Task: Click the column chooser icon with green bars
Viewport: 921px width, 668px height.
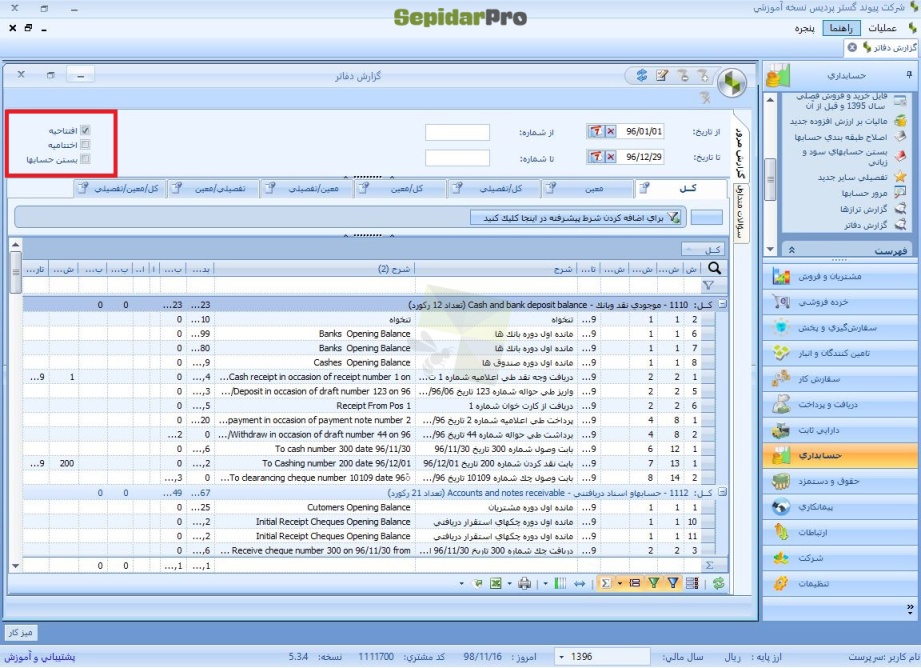Action: [x=560, y=583]
